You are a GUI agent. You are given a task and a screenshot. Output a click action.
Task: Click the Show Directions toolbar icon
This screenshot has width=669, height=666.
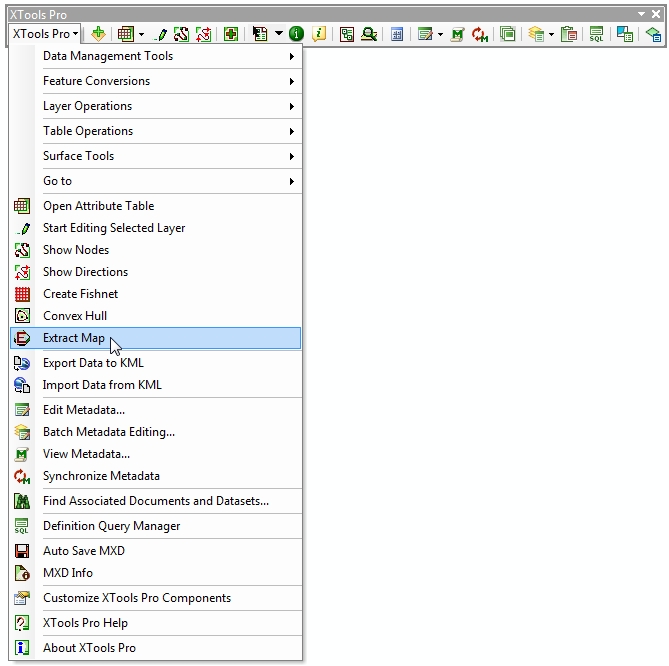(x=204, y=34)
